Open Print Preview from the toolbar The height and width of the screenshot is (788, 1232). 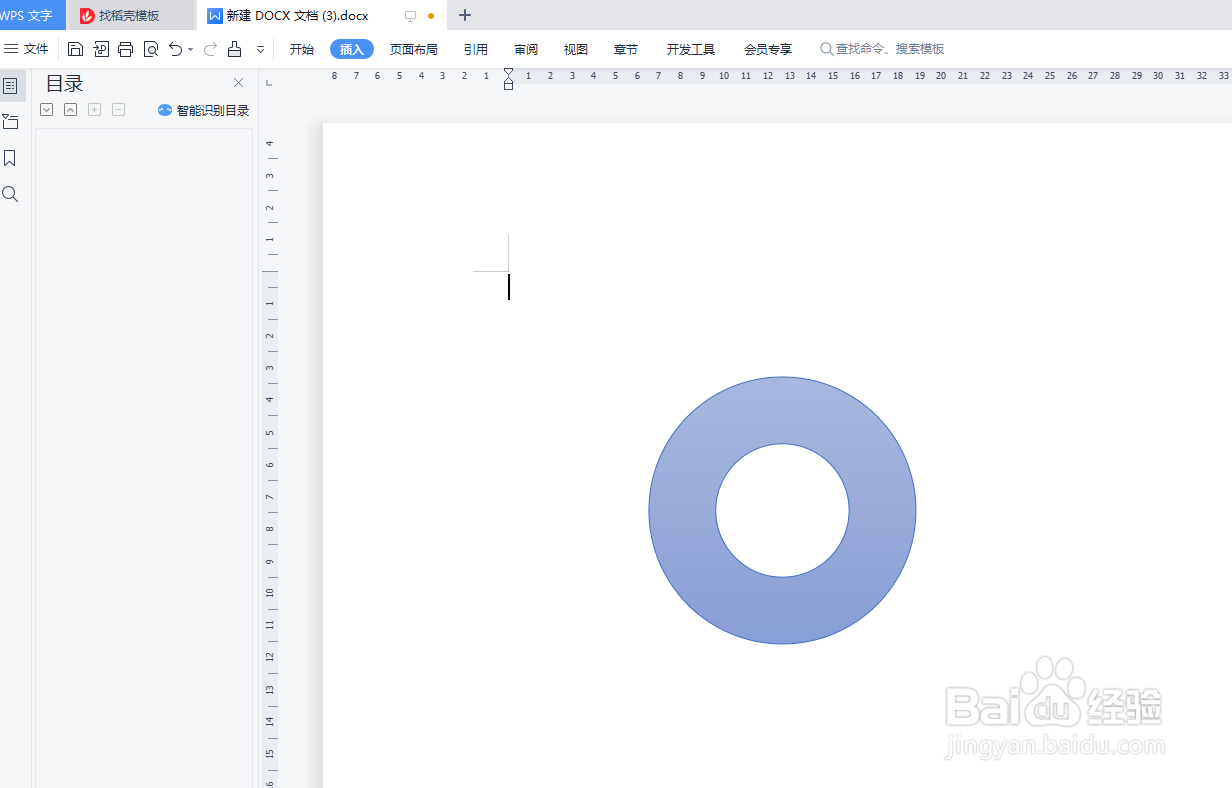[151, 48]
